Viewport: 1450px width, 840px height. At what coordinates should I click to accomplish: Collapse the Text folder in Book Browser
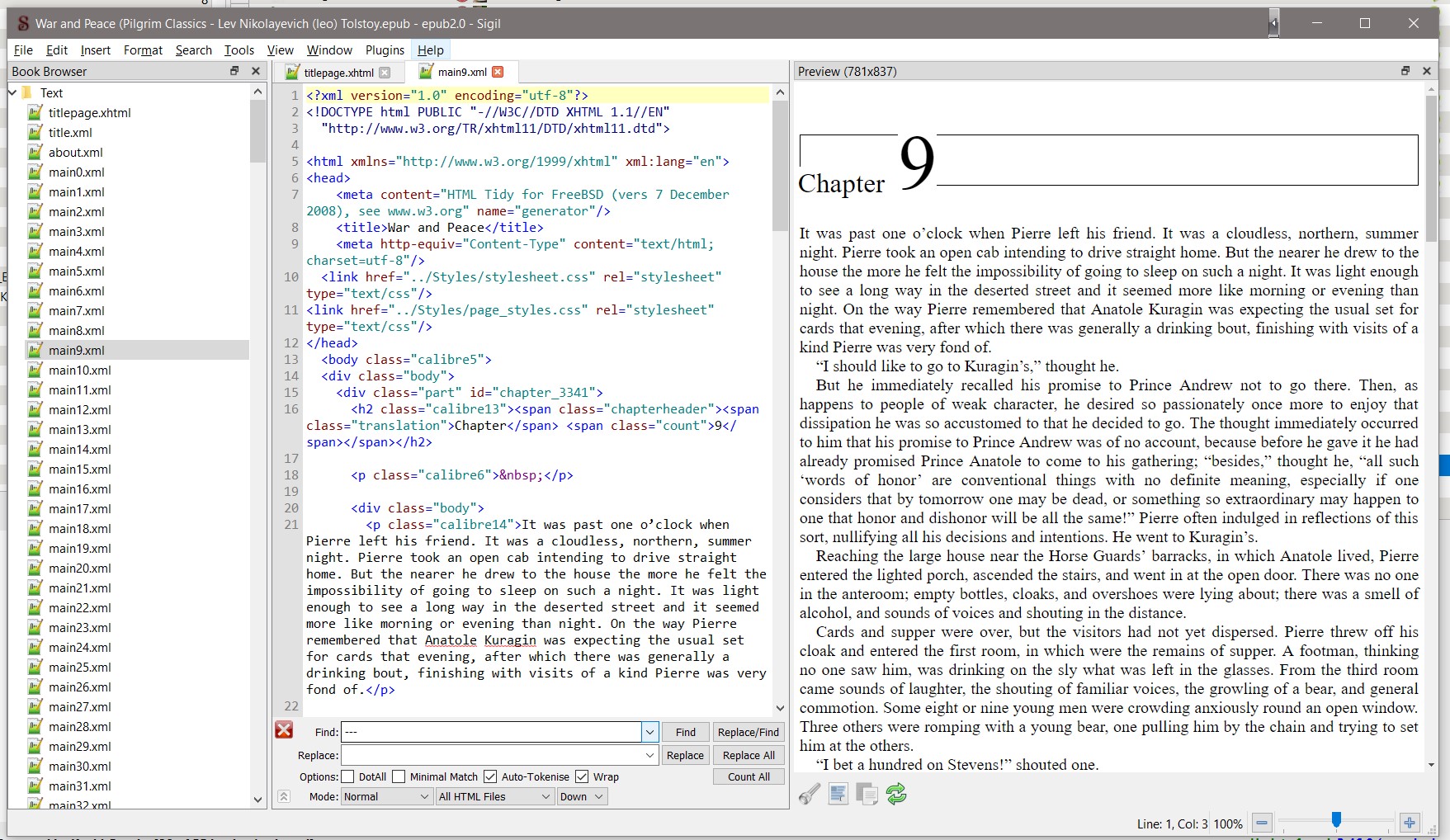coord(12,92)
